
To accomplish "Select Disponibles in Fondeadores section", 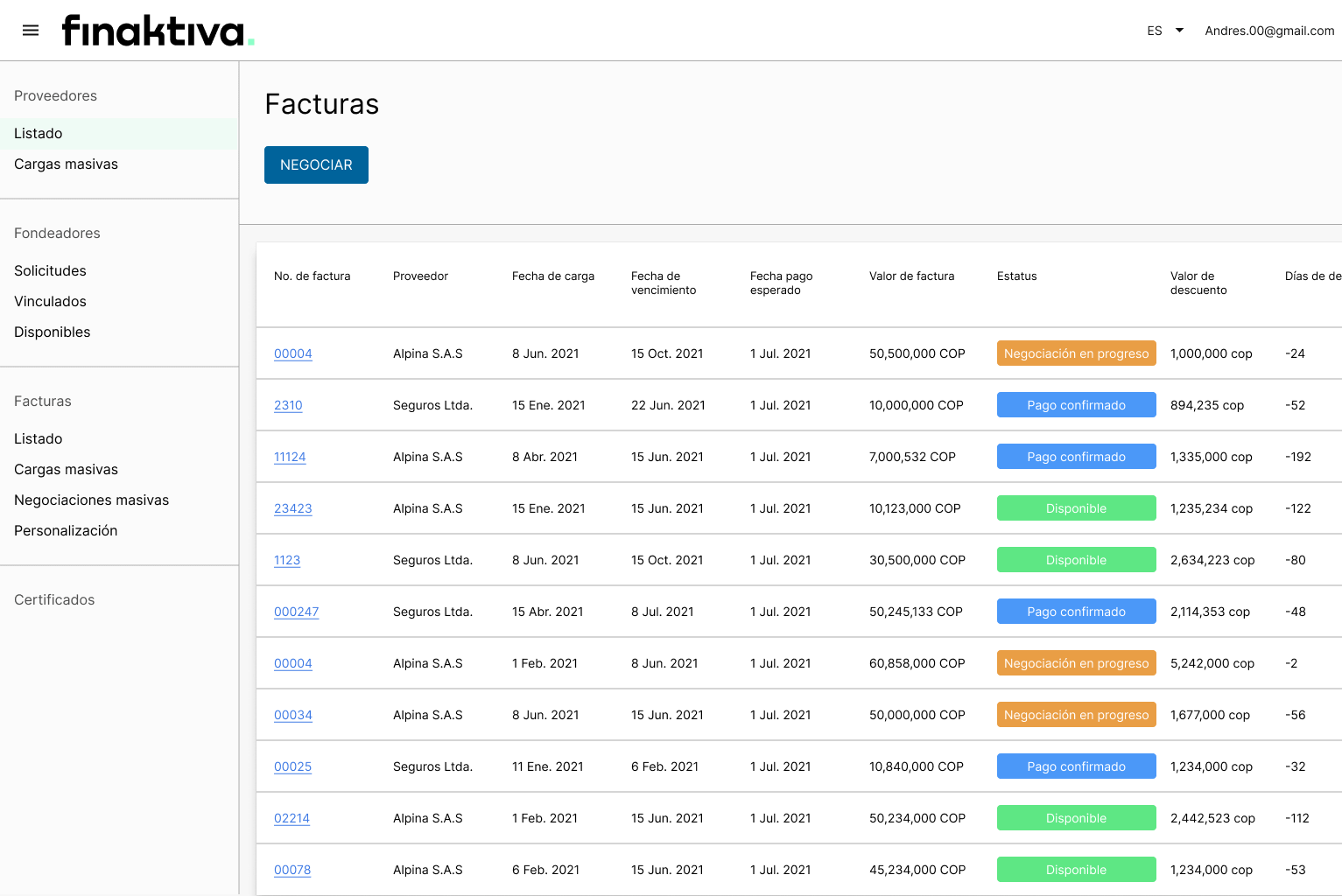I will 53,332.
